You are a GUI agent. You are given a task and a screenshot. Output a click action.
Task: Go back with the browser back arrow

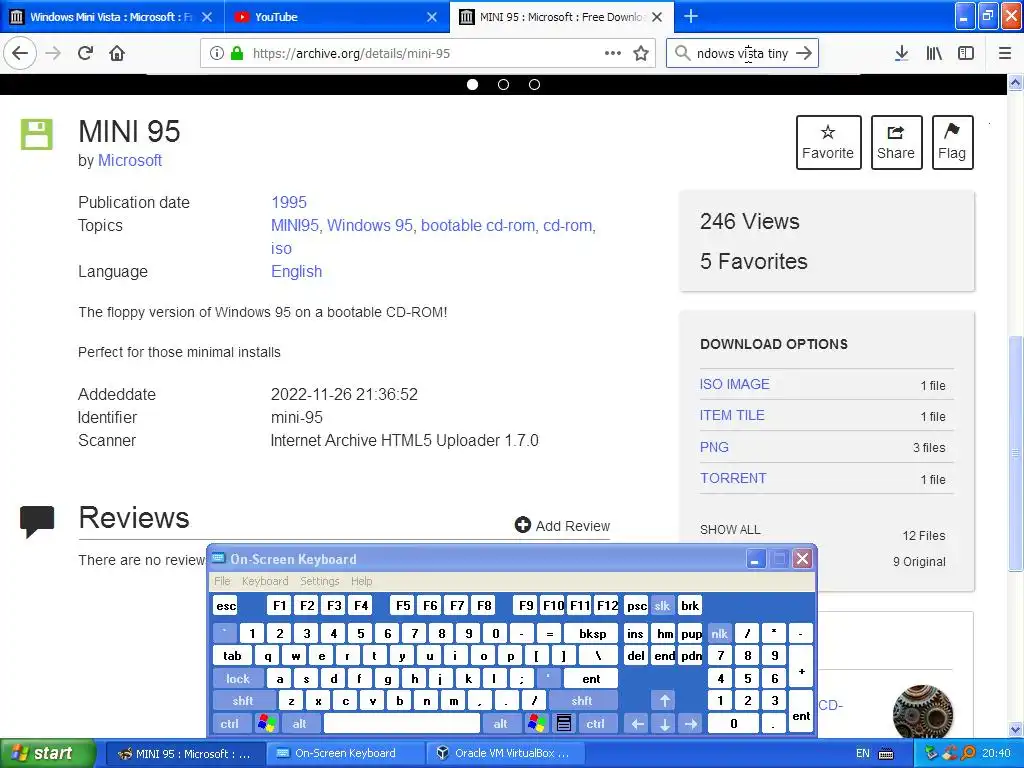20,54
